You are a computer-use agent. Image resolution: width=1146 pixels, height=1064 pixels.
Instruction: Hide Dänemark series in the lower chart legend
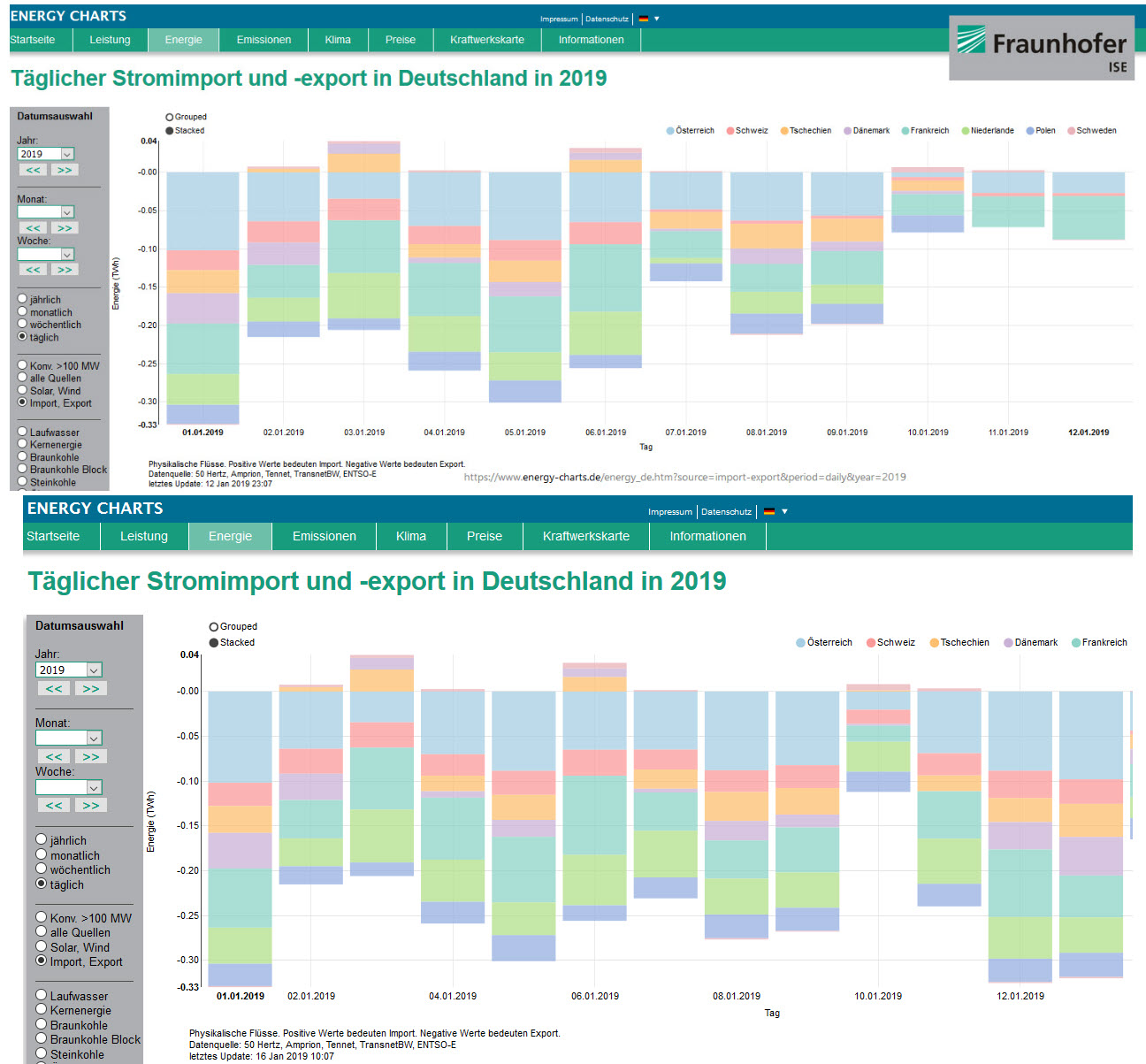[x=1008, y=643]
